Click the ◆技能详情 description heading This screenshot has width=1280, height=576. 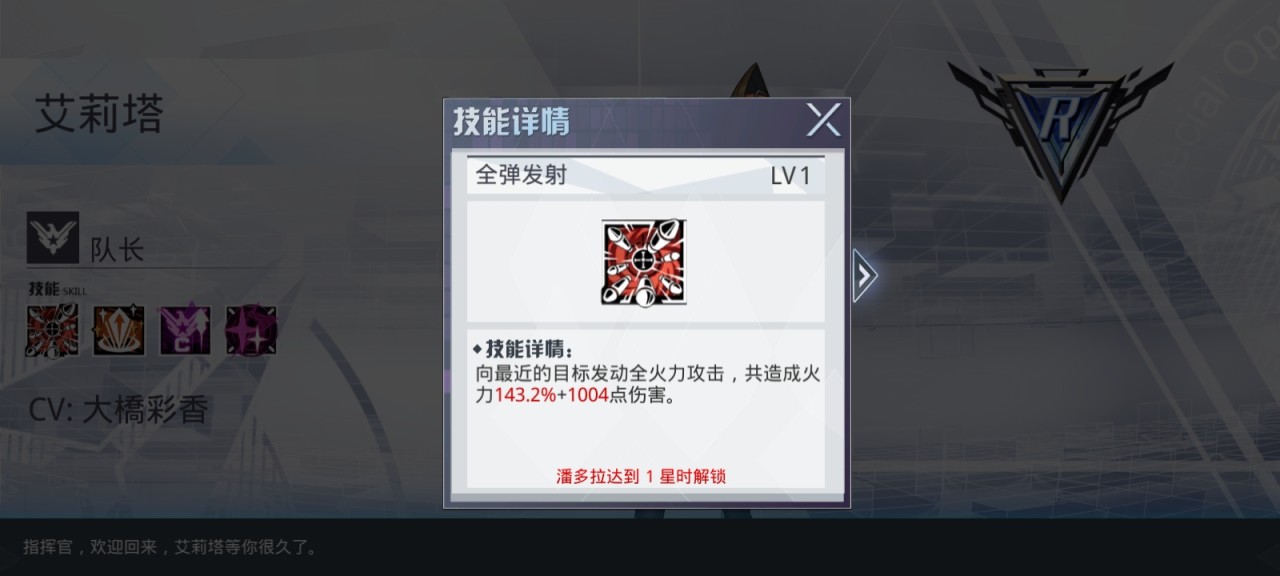[x=523, y=349]
